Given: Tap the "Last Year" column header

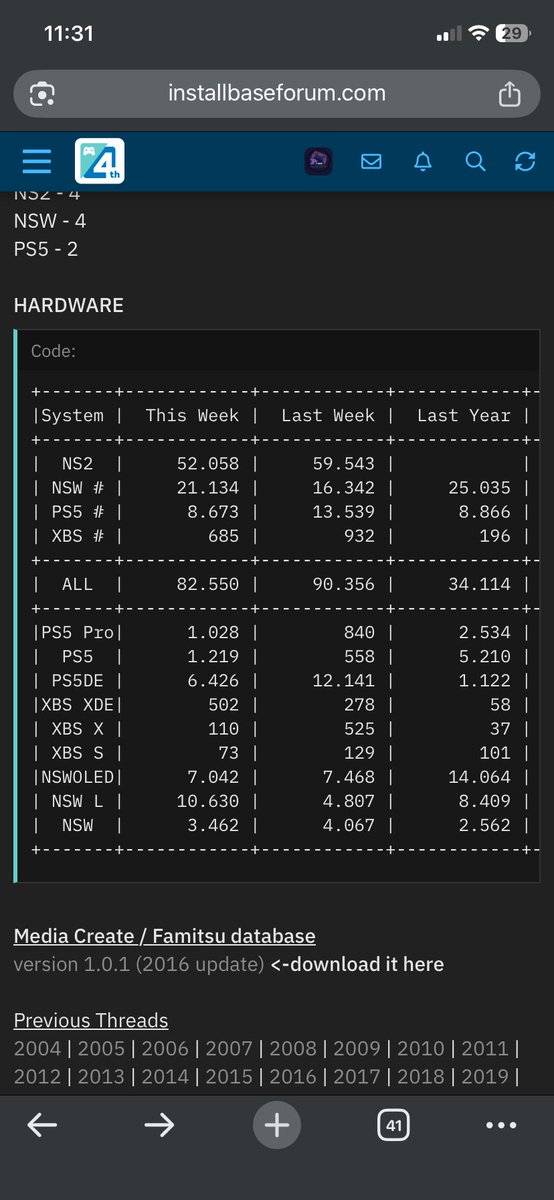Looking at the screenshot, I should click(464, 415).
